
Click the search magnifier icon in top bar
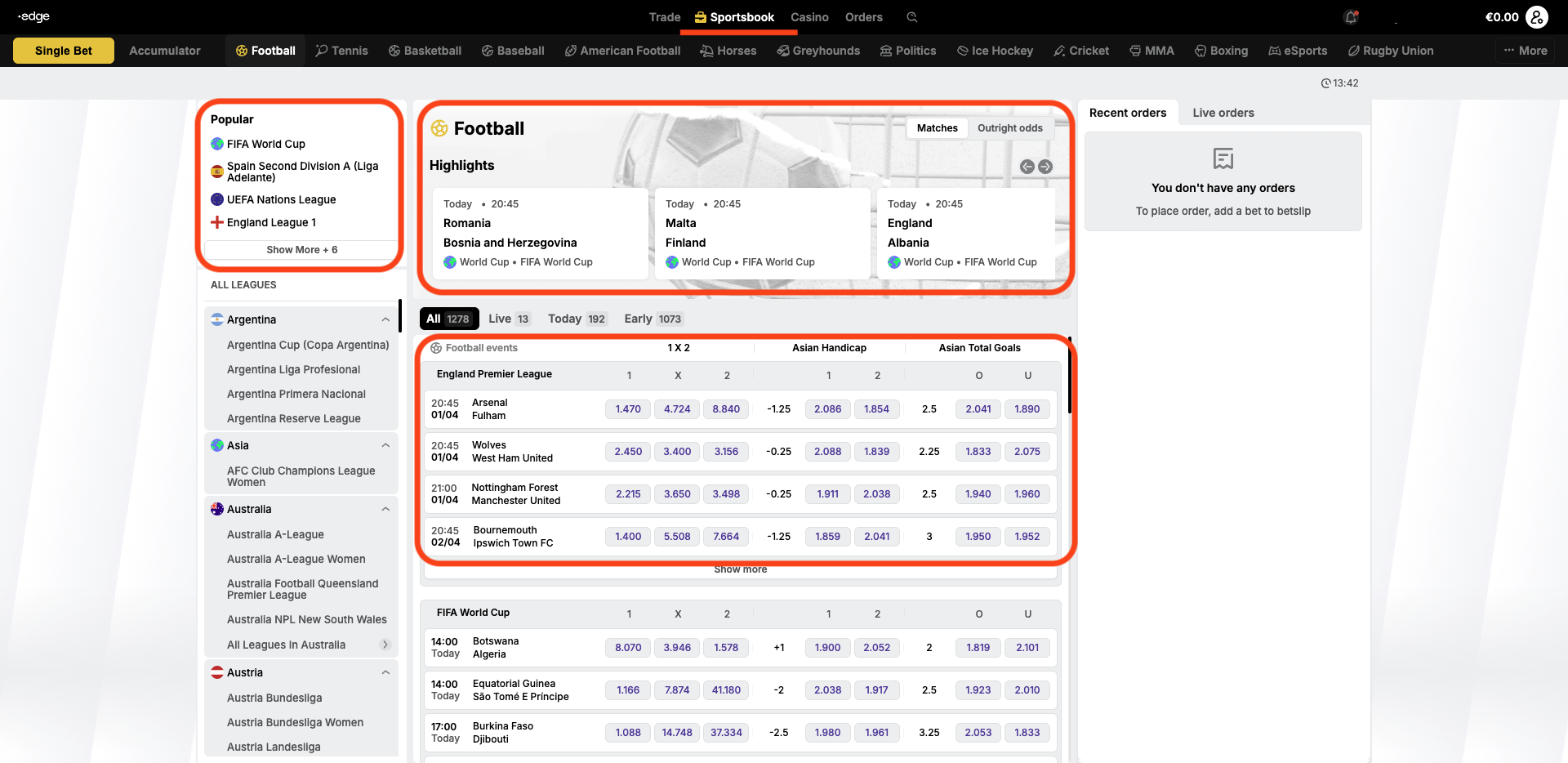coord(912,17)
